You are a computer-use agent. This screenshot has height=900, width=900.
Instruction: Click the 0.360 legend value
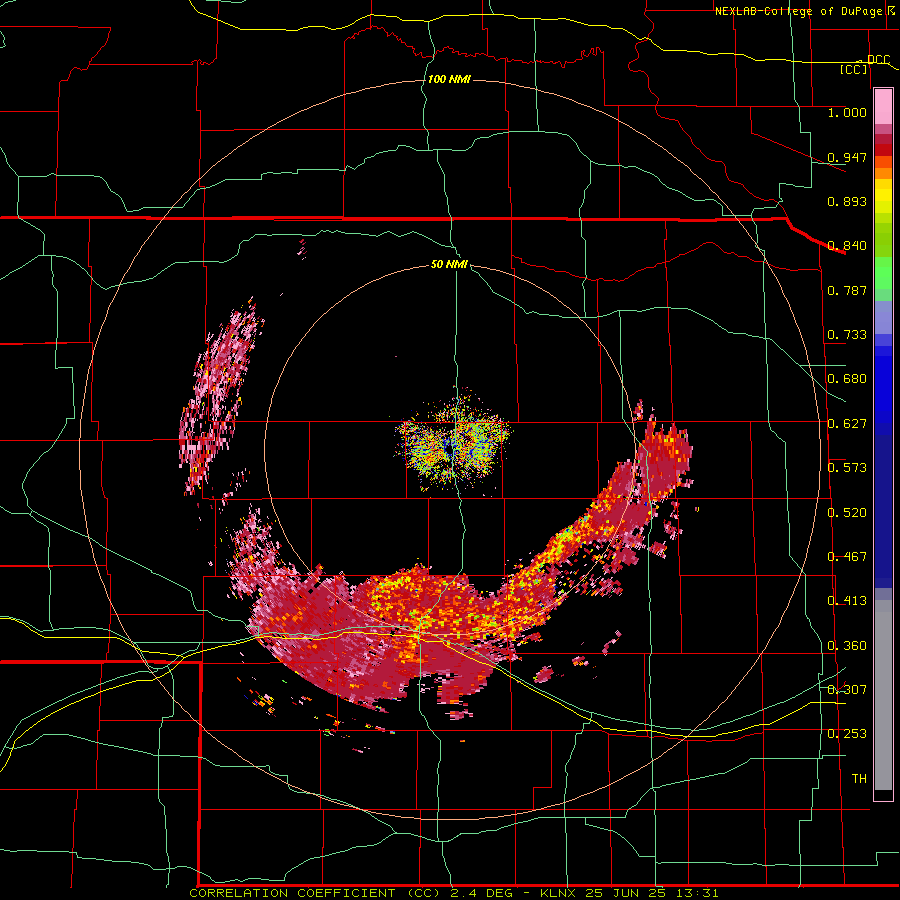coord(847,646)
